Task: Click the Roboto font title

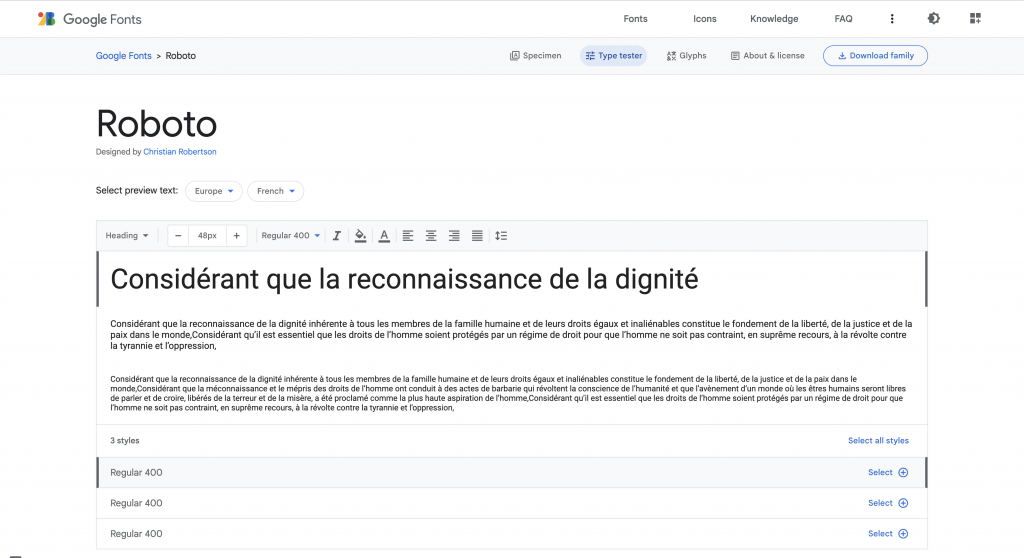Action: click(x=156, y=123)
